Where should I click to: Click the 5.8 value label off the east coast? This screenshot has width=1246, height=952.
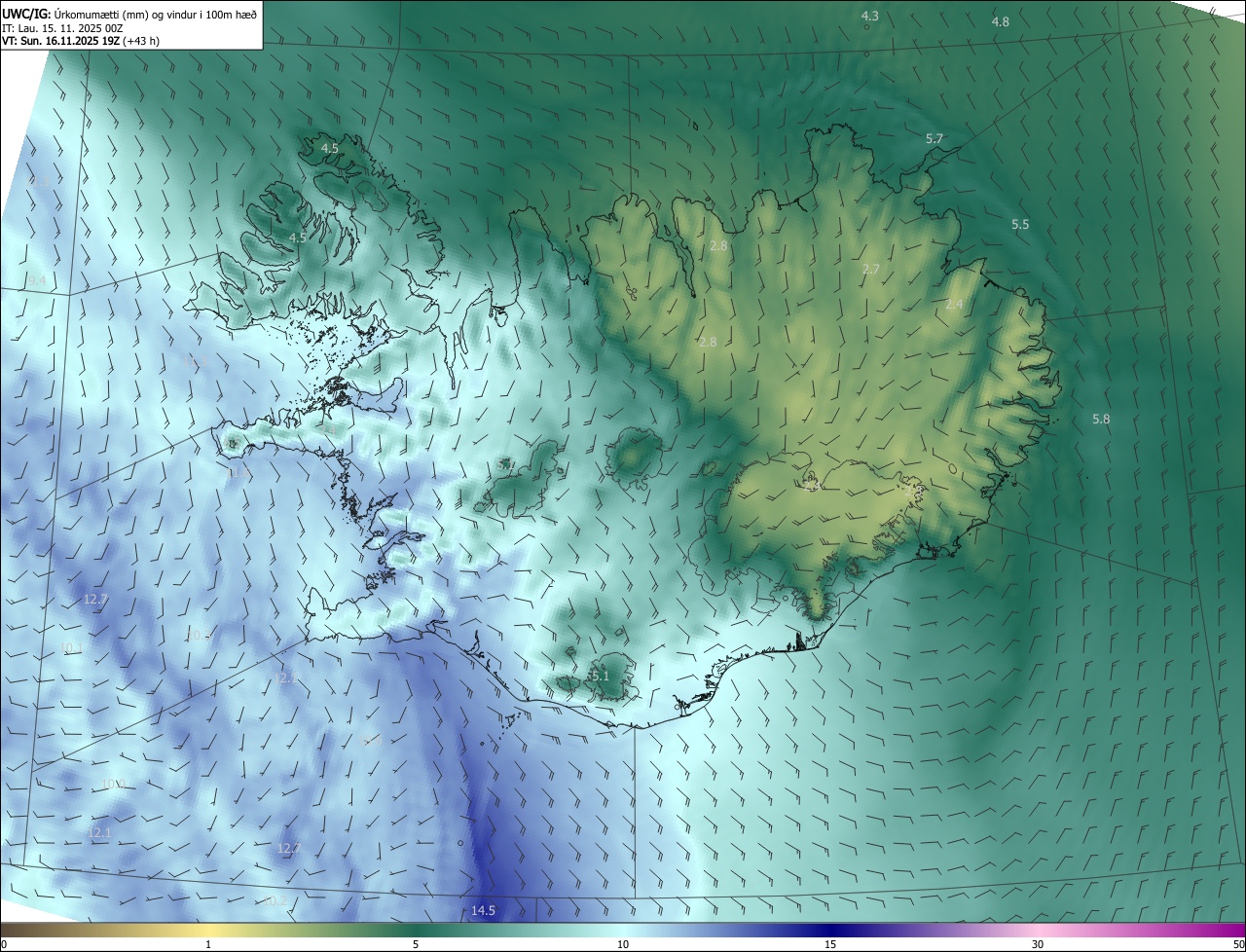coord(1101,419)
